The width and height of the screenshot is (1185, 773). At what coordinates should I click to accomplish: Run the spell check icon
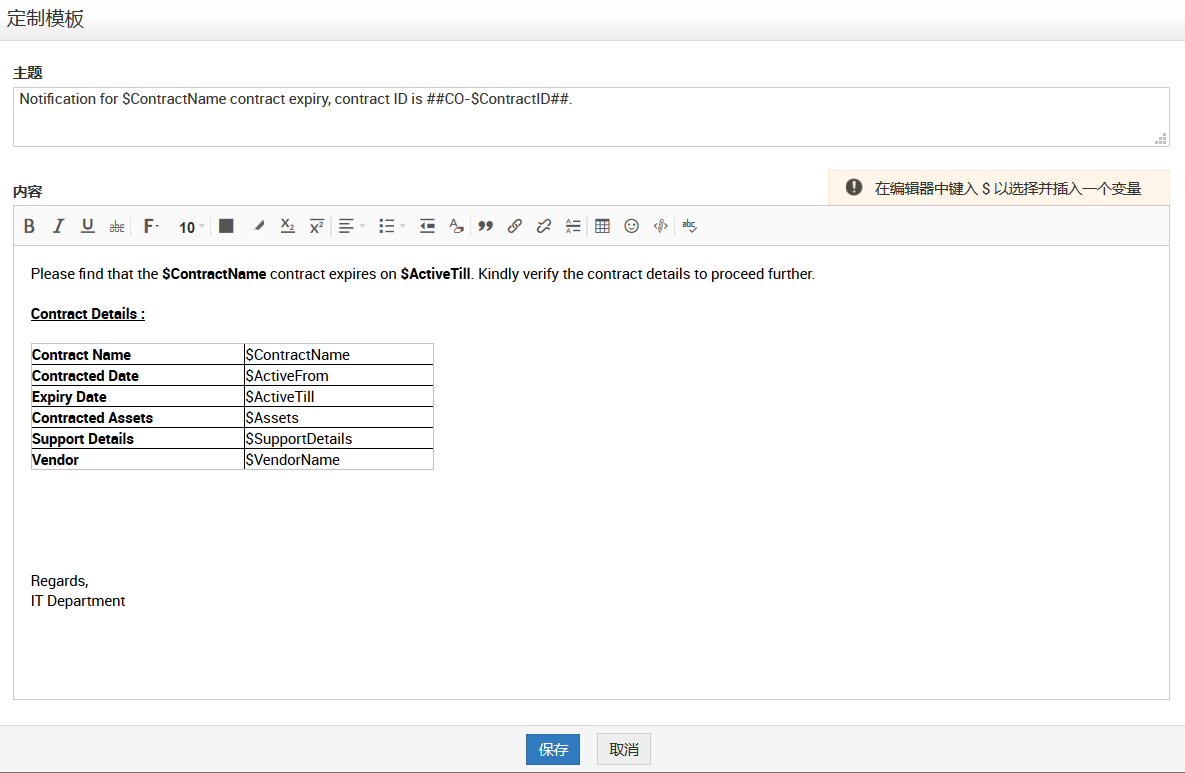pyautogui.click(x=689, y=226)
